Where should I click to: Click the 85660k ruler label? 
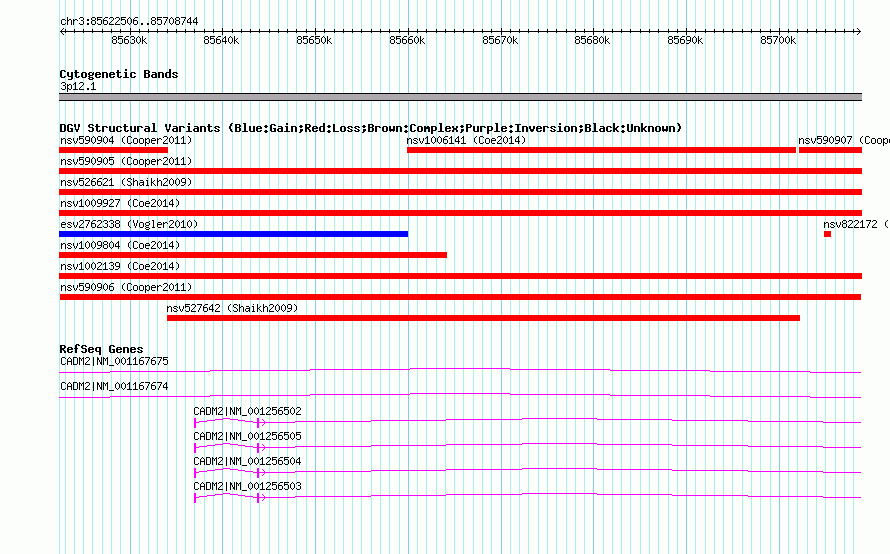407,40
